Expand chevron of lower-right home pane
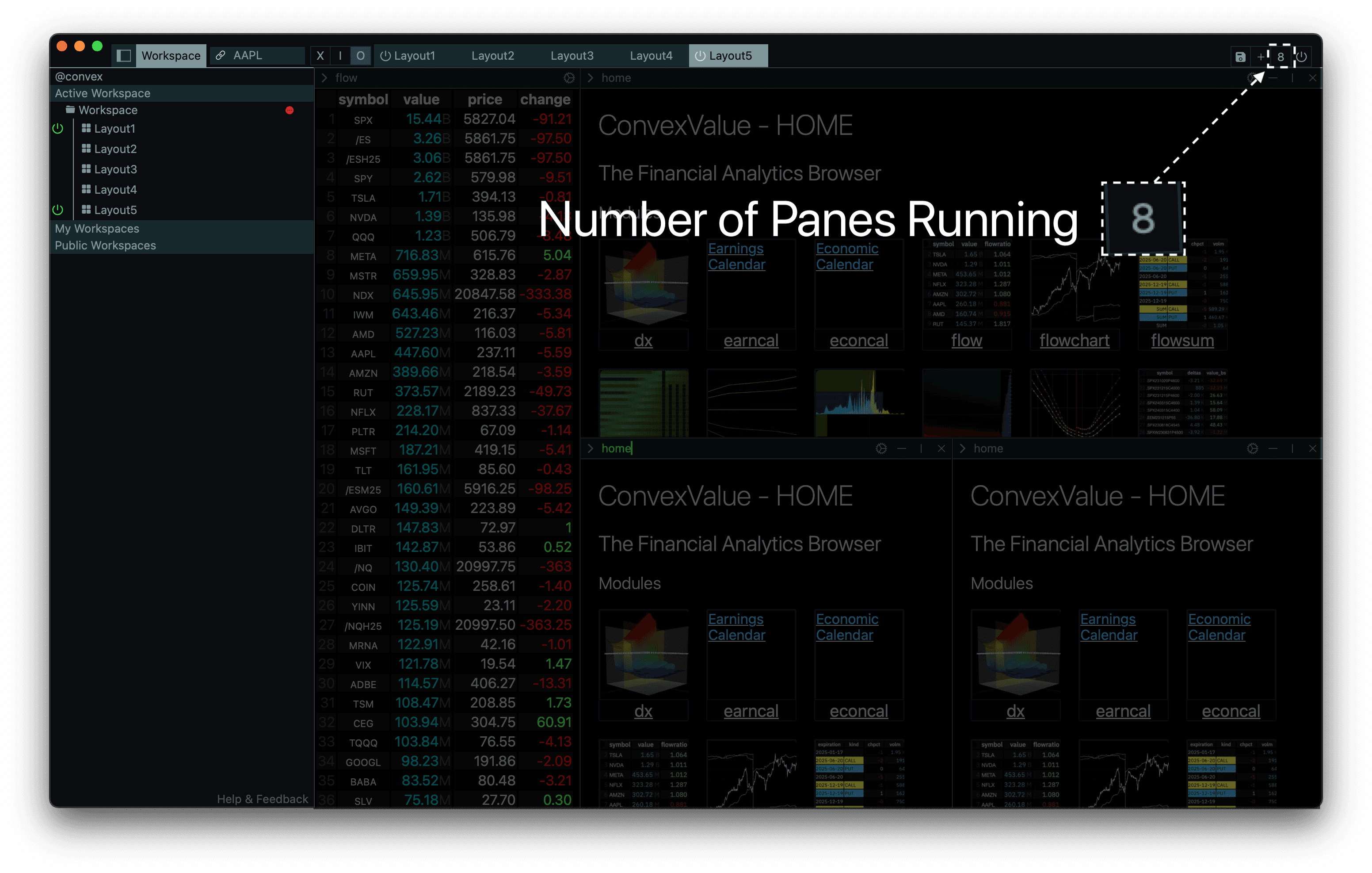The width and height of the screenshot is (1372, 873). click(963, 449)
